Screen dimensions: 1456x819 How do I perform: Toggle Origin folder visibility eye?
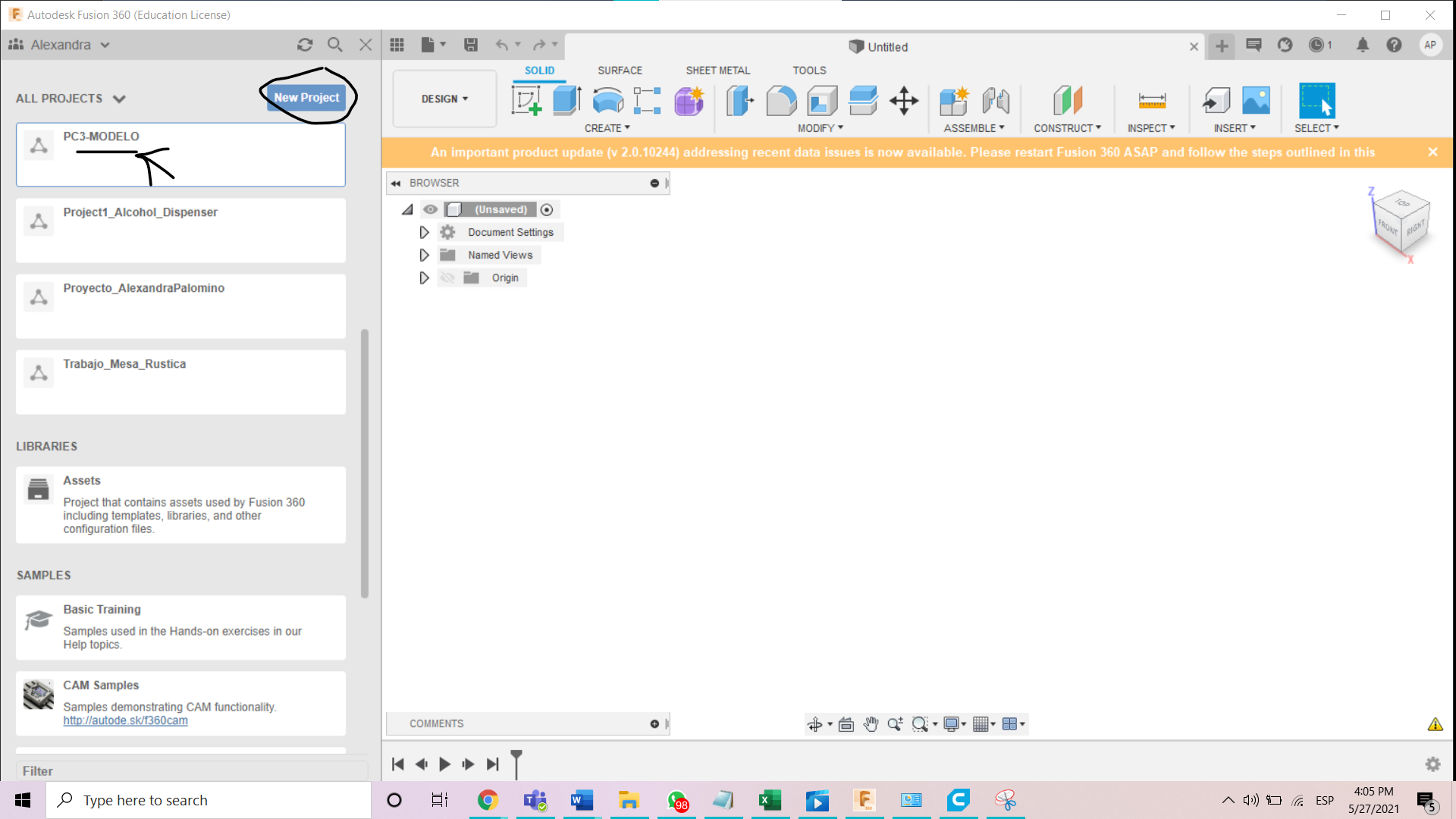447,278
